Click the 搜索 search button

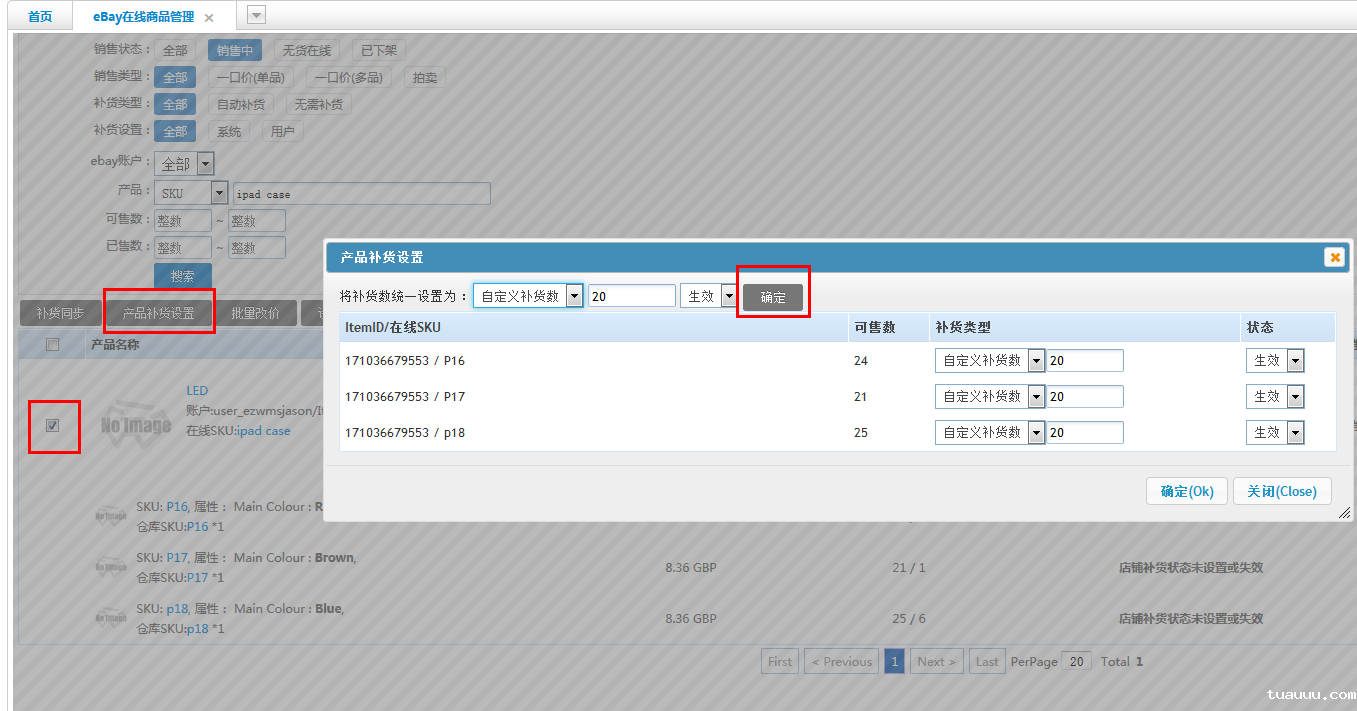click(182, 274)
